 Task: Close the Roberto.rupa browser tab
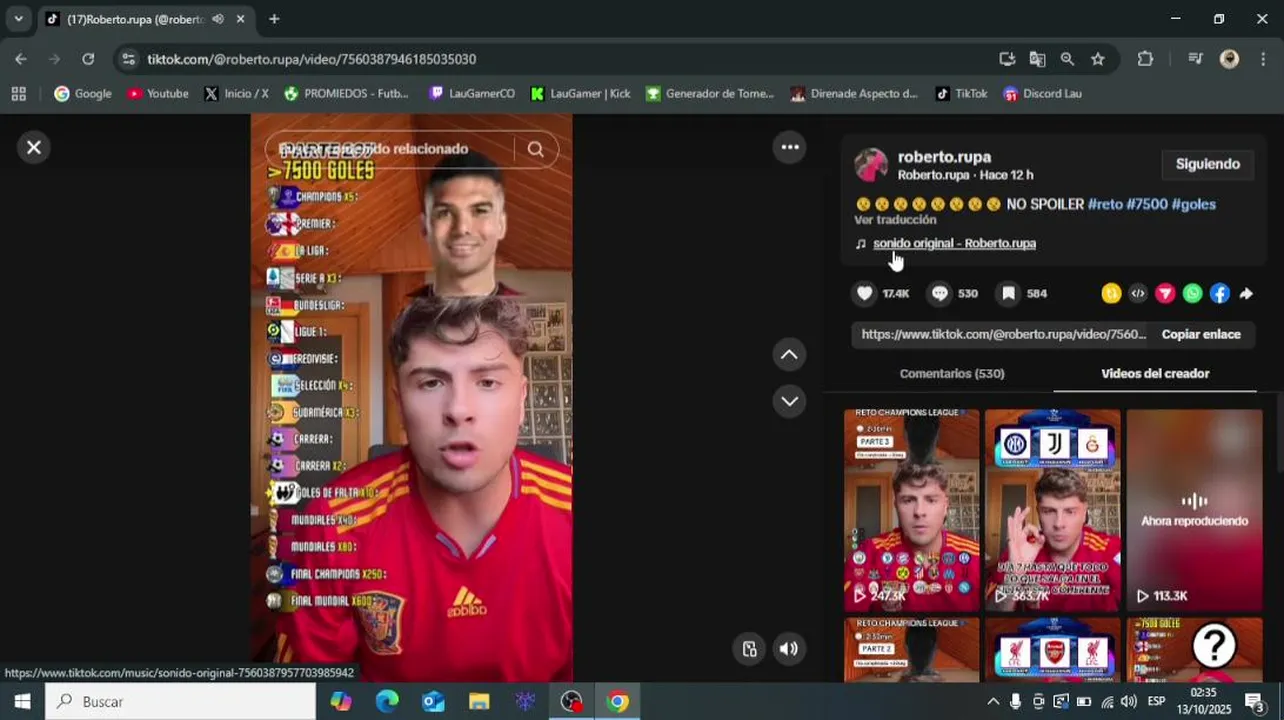[x=240, y=19]
